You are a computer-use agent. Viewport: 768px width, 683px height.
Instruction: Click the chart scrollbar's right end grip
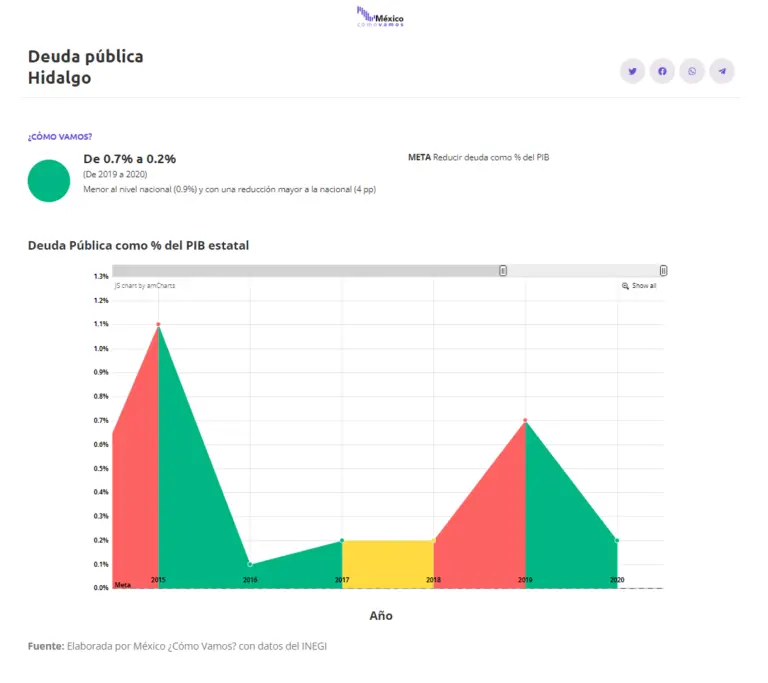point(663,271)
